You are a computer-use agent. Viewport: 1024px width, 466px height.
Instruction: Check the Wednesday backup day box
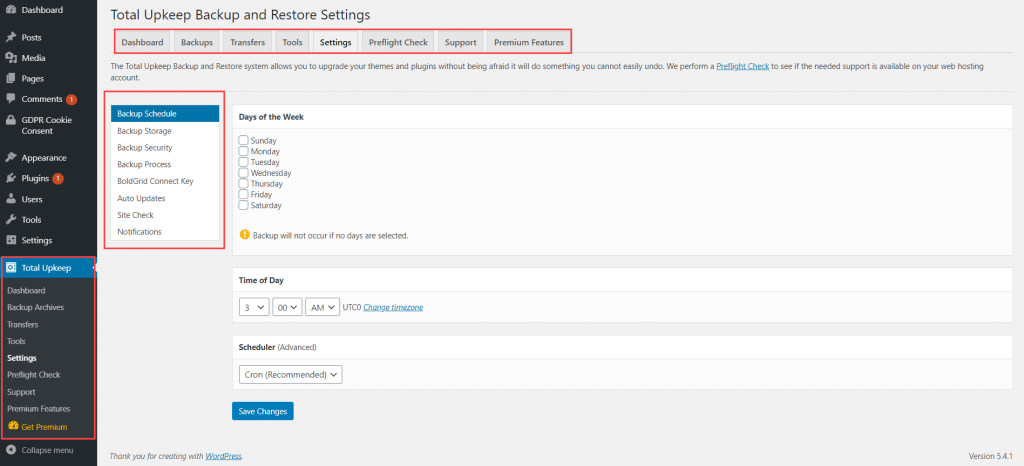[244, 173]
